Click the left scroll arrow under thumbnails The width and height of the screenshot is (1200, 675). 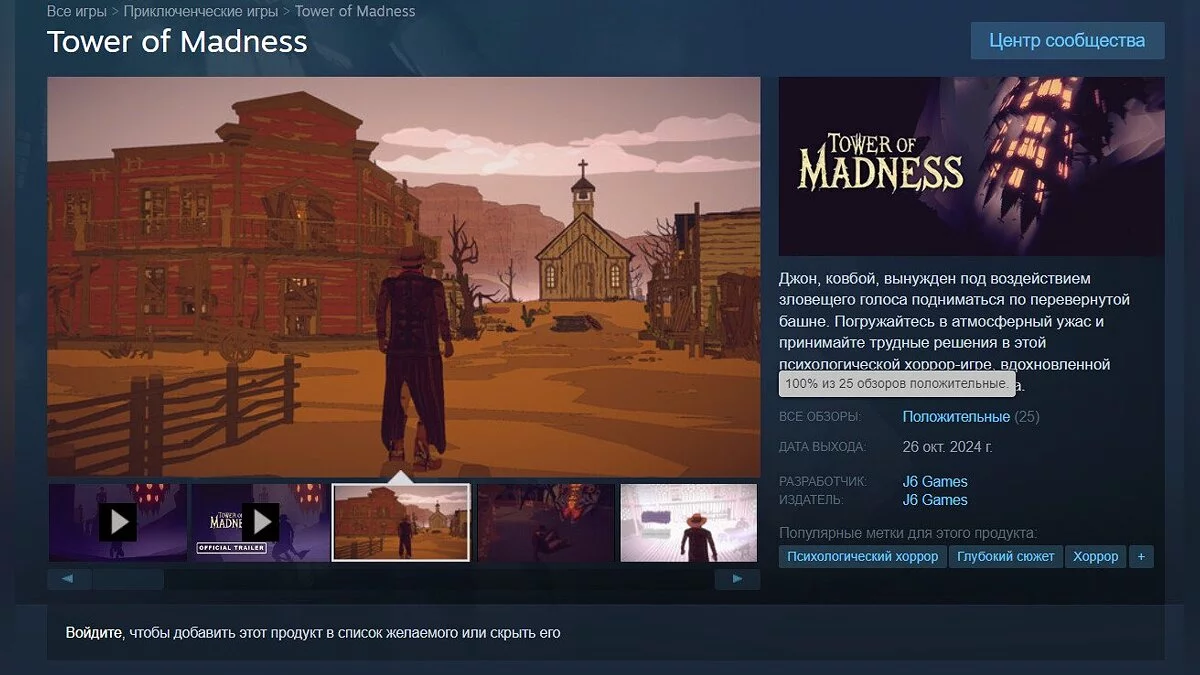click(x=69, y=579)
